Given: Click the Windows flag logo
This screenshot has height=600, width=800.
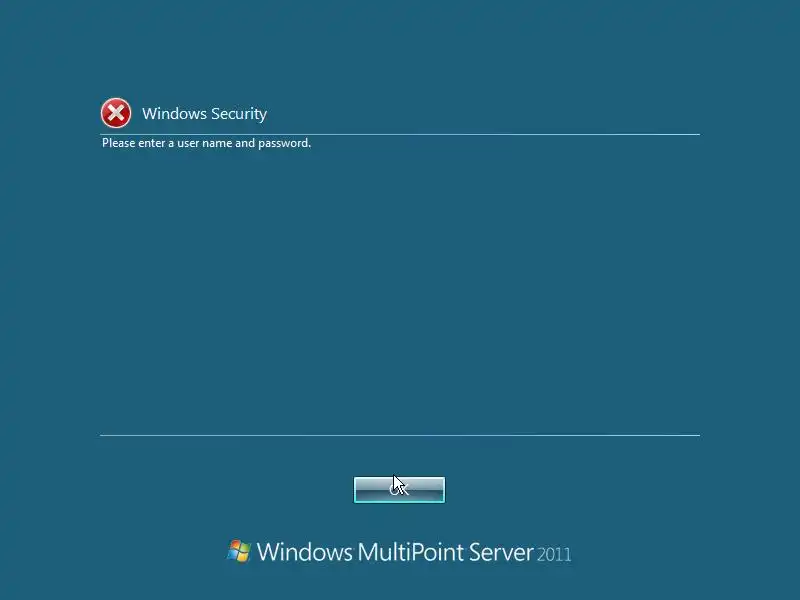Looking at the screenshot, I should pyautogui.click(x=239, y=551).
